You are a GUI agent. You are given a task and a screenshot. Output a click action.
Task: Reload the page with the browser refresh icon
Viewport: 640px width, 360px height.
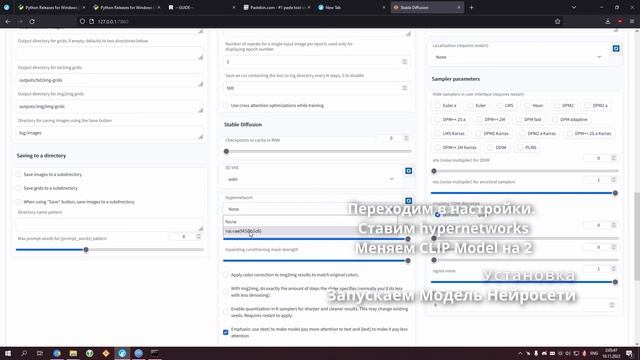32,21
